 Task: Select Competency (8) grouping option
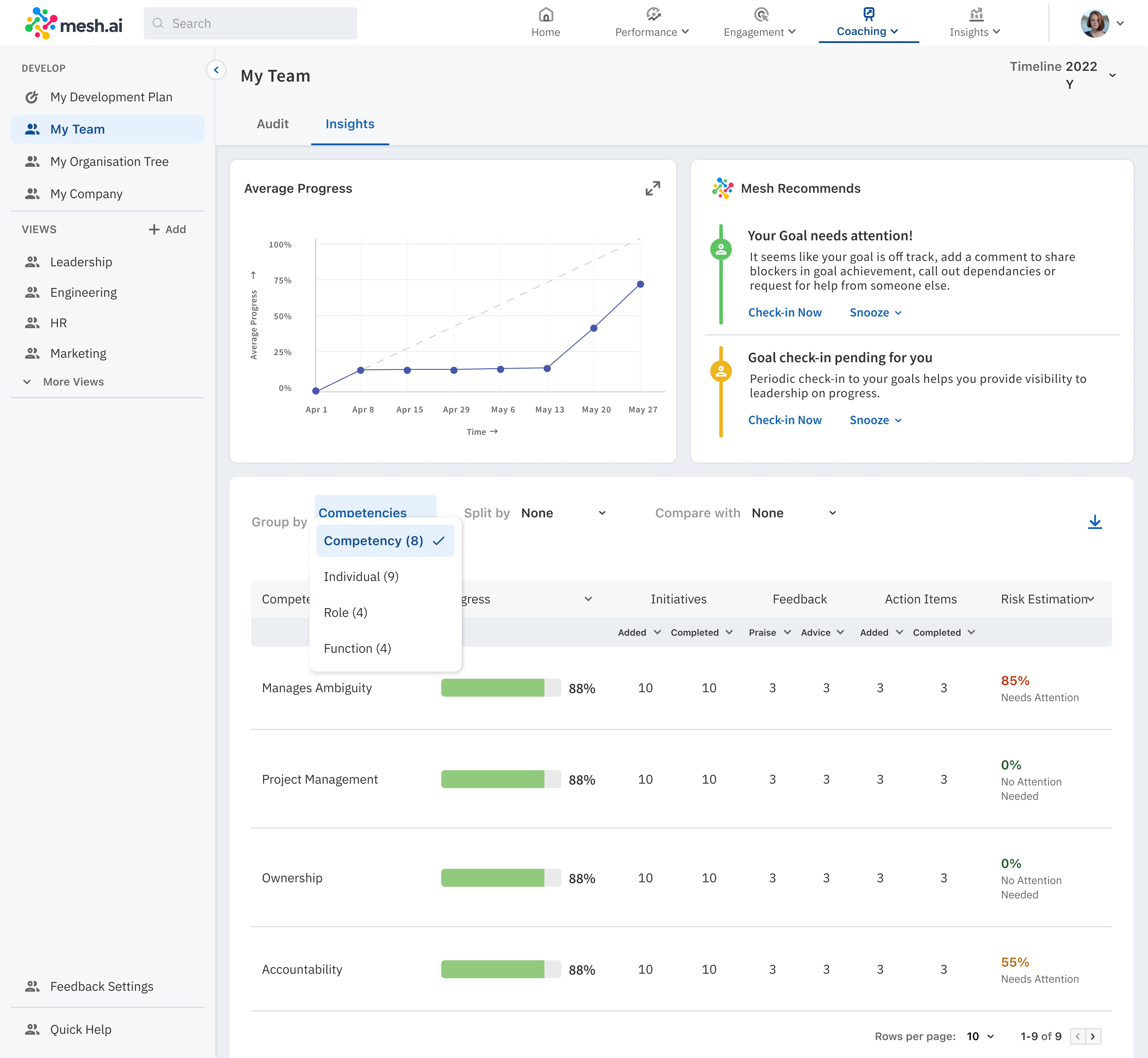385,541
